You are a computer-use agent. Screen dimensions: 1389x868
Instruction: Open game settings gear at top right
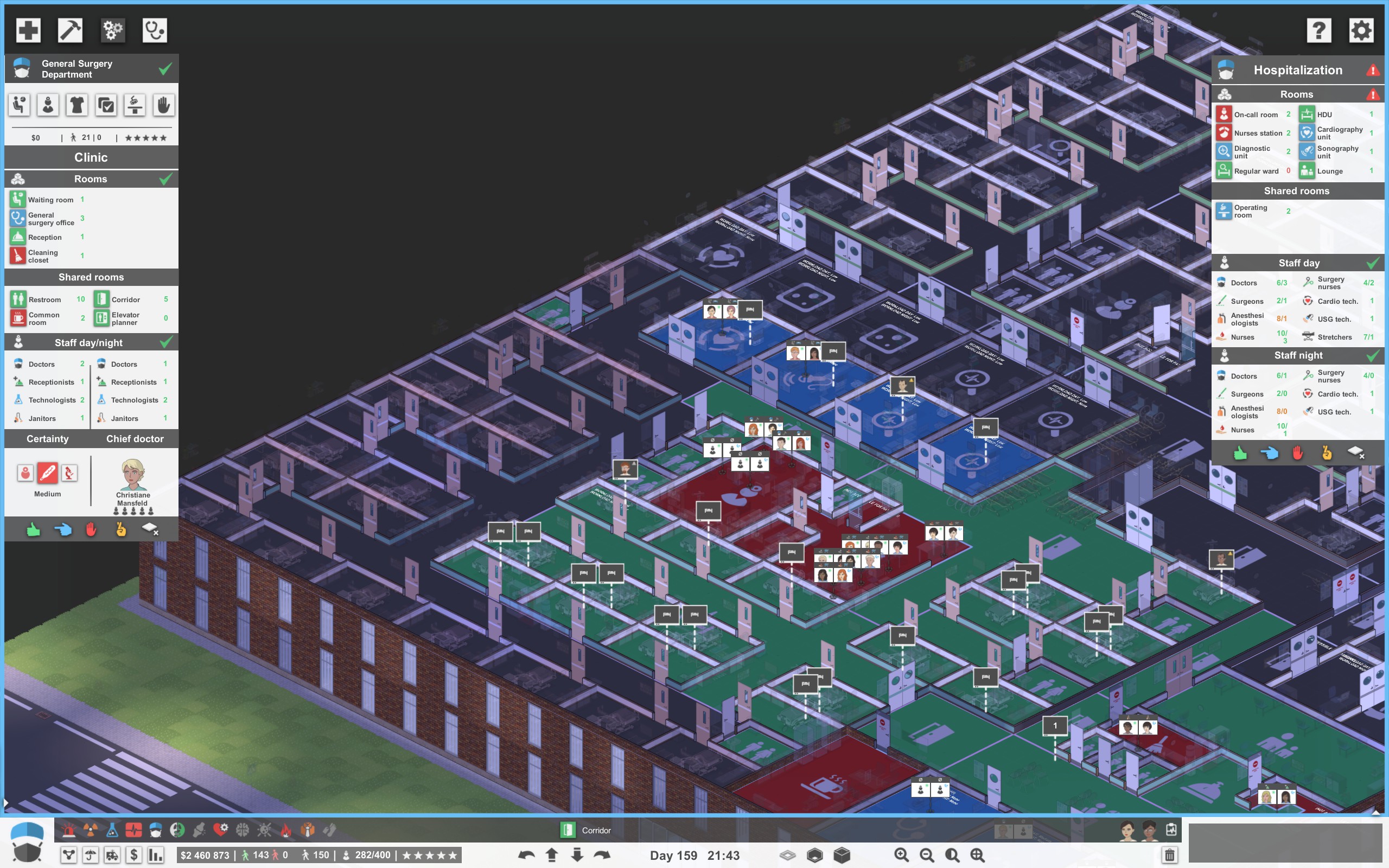(1361, 30)
